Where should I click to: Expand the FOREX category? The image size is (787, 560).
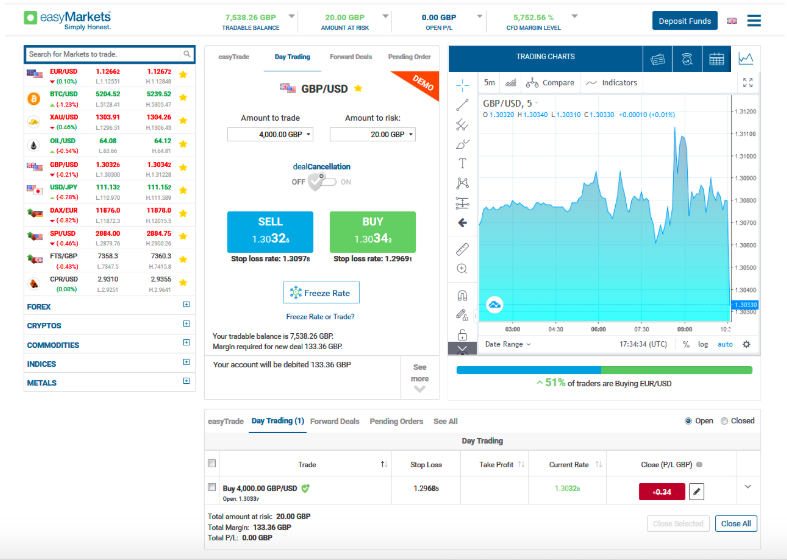click(186, 305)
